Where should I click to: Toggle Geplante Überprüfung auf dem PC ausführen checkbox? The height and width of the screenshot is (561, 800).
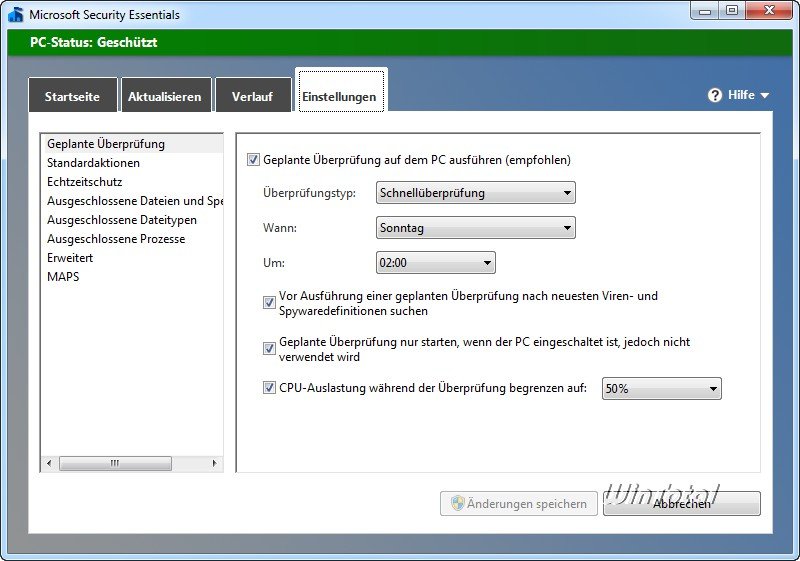pyautogui.click(x=253, y=160)
